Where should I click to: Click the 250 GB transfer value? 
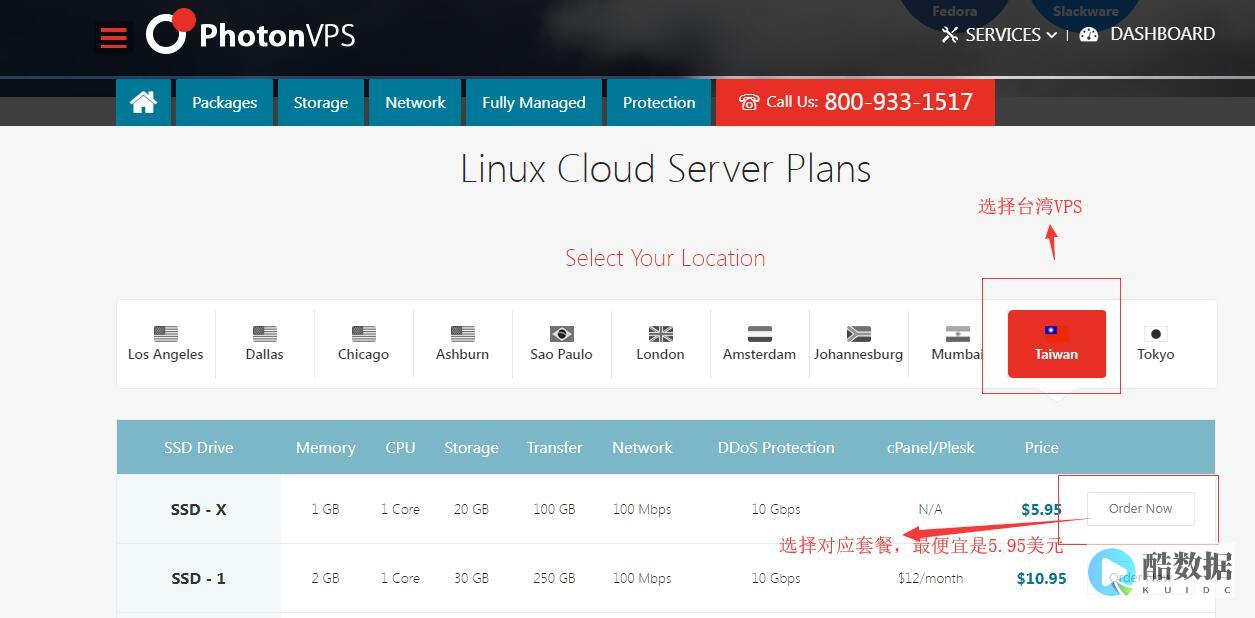(x=554, y=578)
